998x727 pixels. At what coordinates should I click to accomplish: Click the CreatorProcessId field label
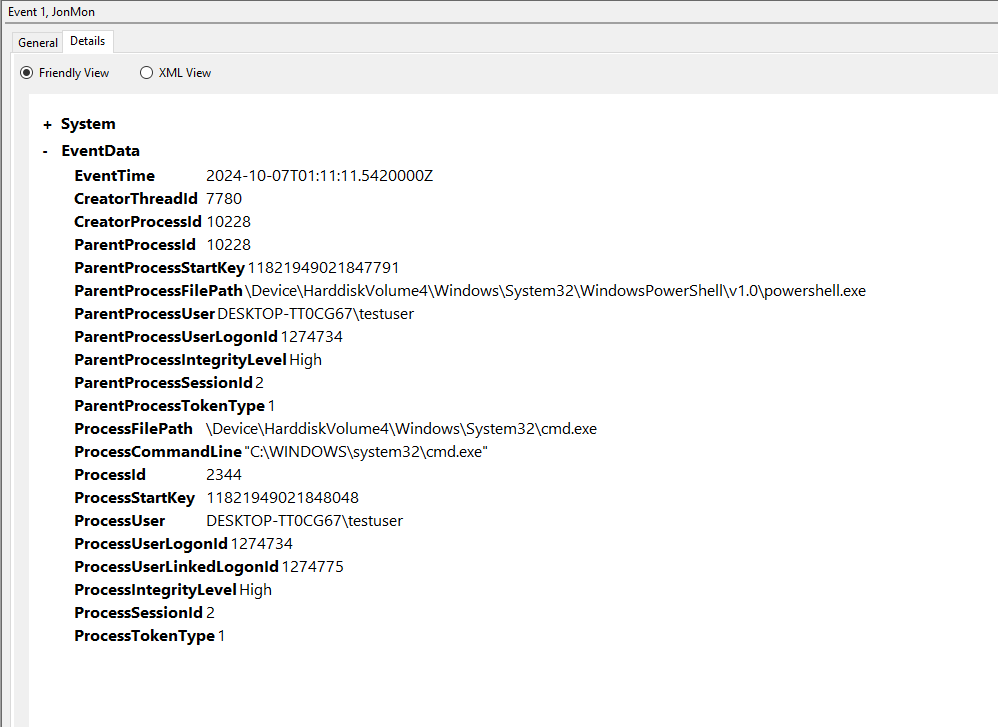tap(137, 222)
